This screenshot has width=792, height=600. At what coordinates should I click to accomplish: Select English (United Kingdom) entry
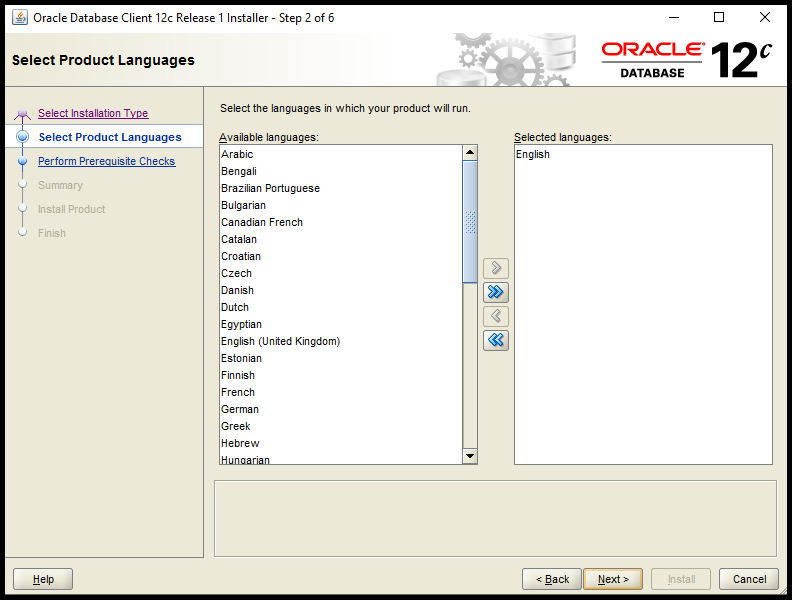pos(341,341)
